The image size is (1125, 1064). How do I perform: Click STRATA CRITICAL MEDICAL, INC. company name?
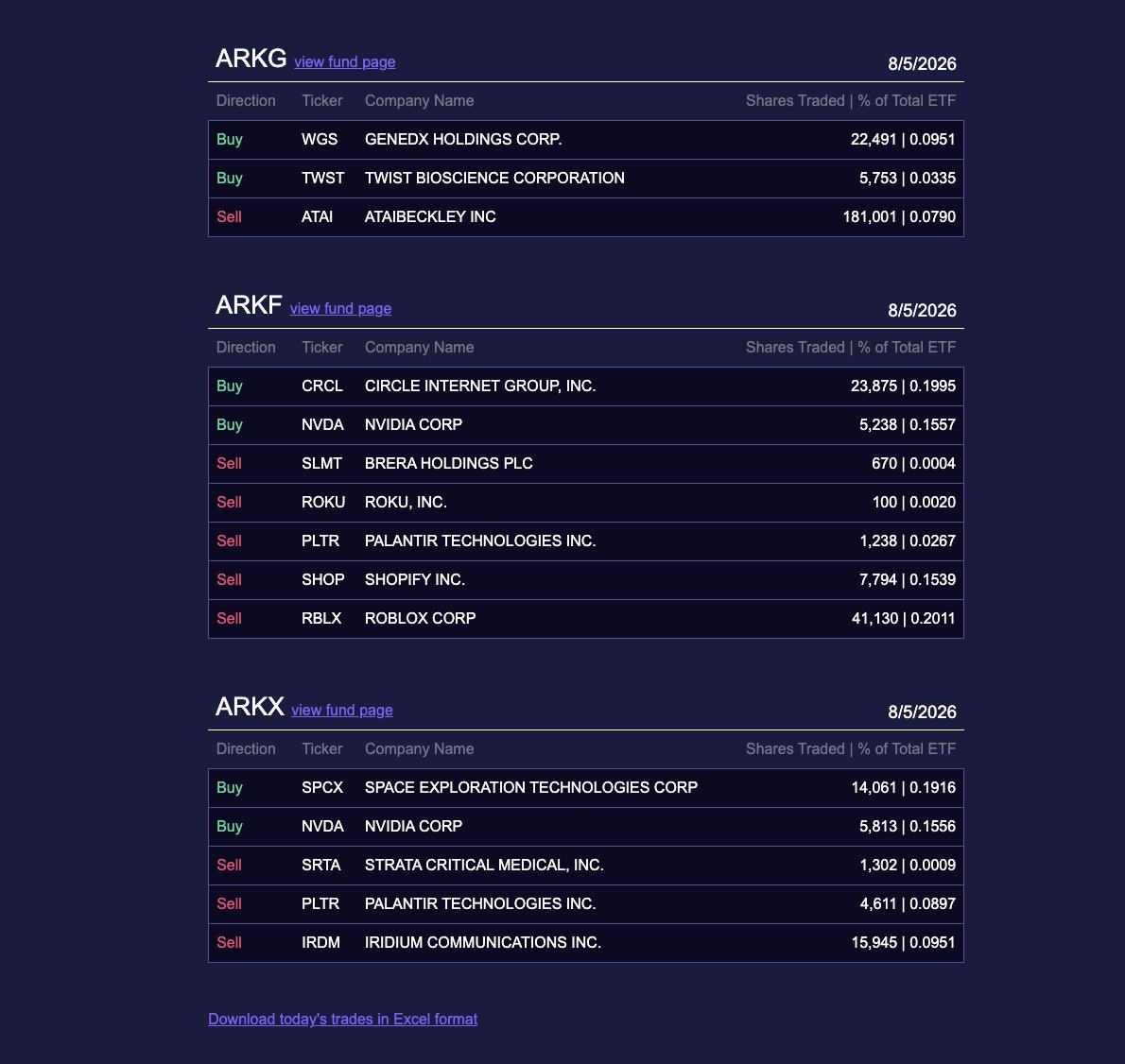(x=484, y=865)
